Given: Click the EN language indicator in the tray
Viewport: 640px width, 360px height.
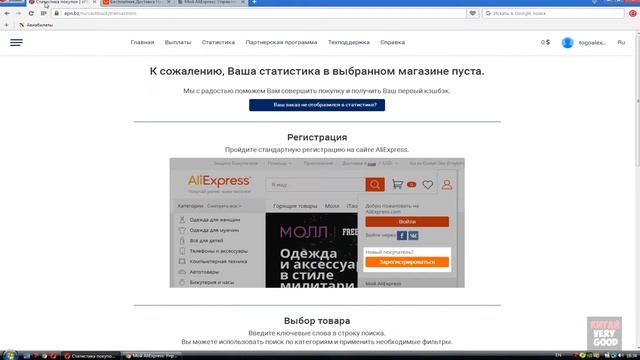Looking at the screenshot, I should 558,356.
